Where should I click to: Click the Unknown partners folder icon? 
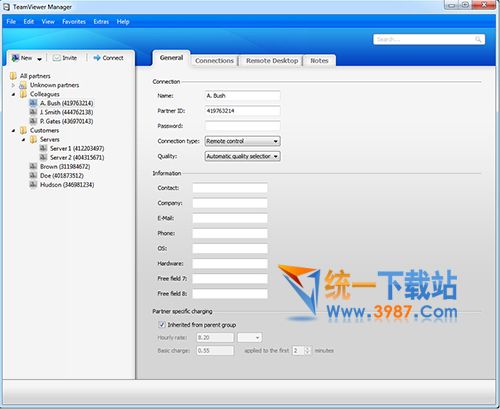(x=23, y=85)
